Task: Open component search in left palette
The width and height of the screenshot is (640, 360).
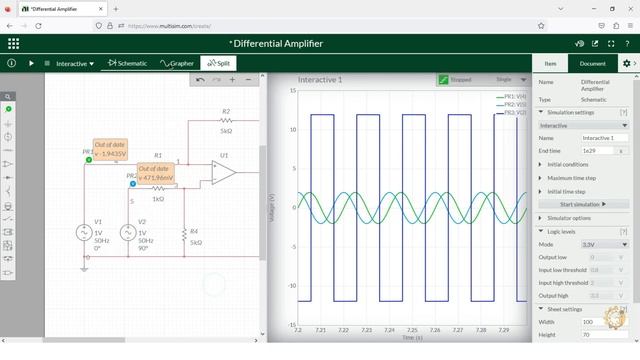Action: tap(8, 97)
